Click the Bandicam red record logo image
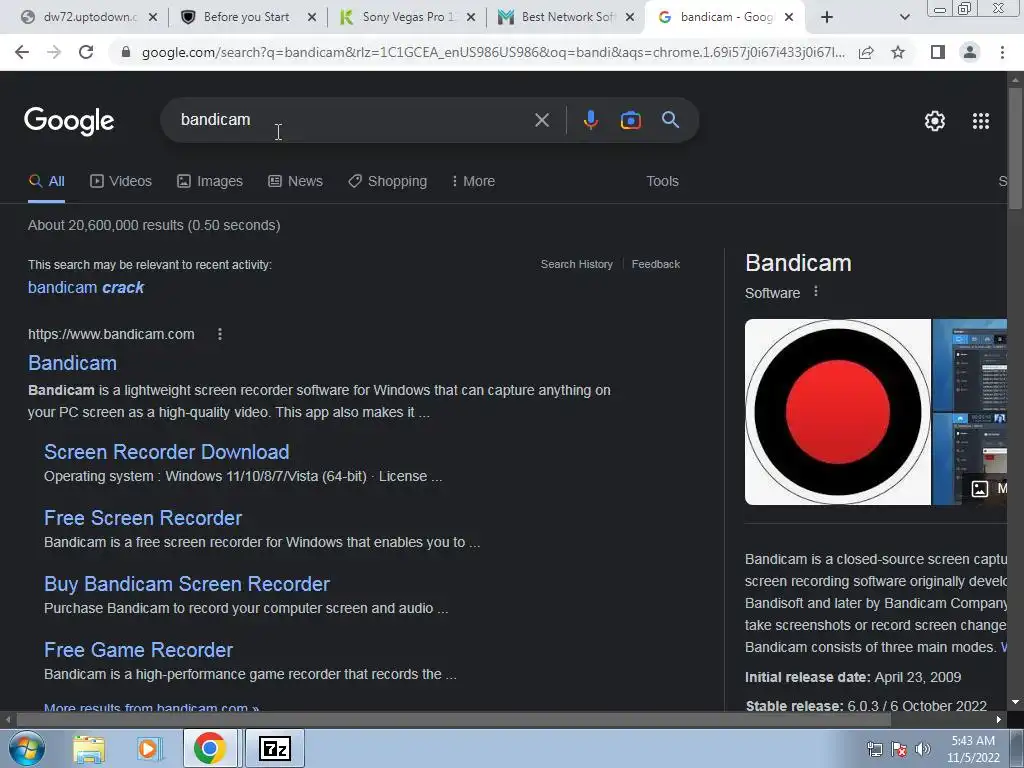The width and height of the screenshot is (1024, 768). point(838,412)
